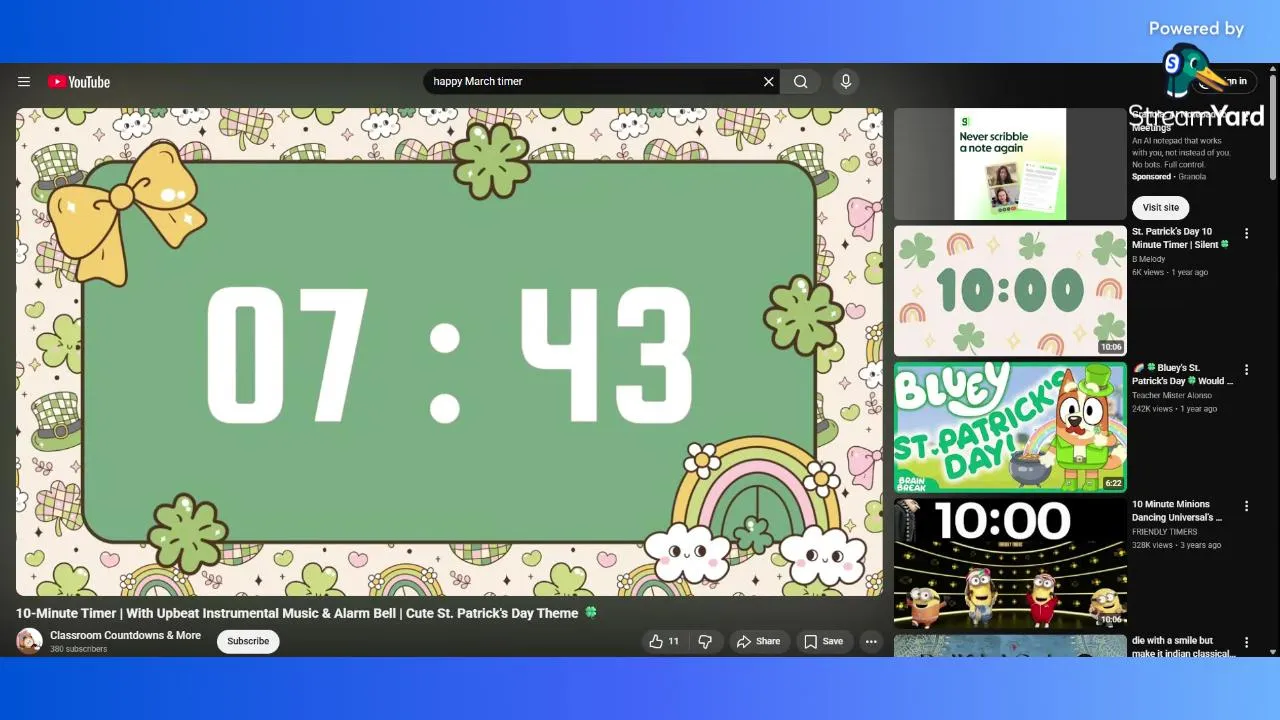Image resolution: width=1280 pixels, height=720 pixels.
Task: Open Teacher Mister Alonso channel name
Action: point(1171,395)
